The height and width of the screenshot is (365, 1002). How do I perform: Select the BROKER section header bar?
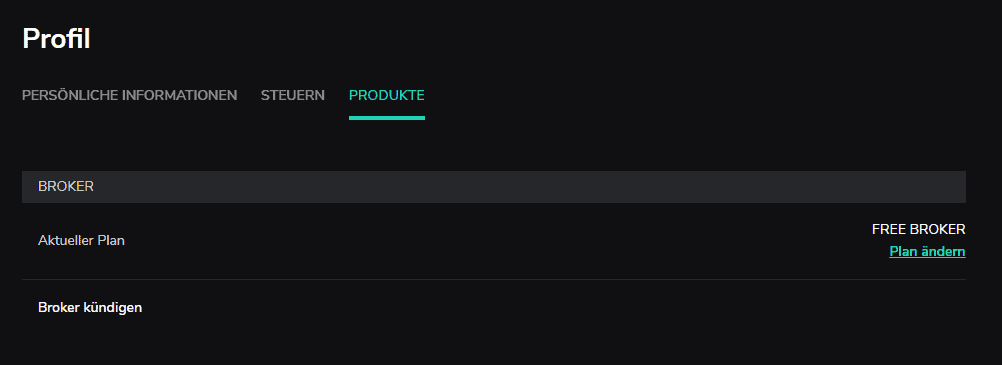[x=494, y=187]
